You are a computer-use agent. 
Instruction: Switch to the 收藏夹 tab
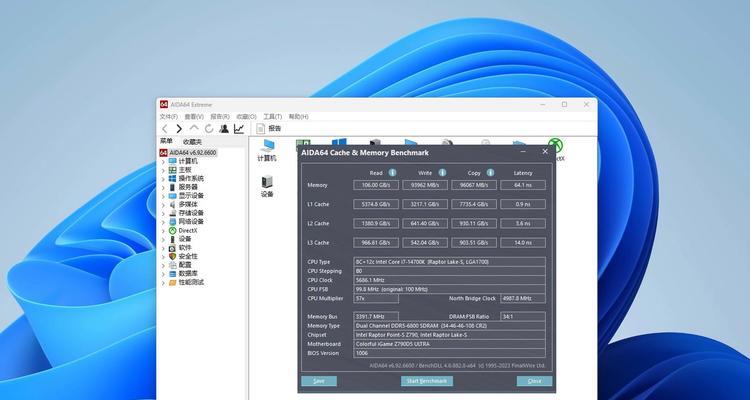192,142
